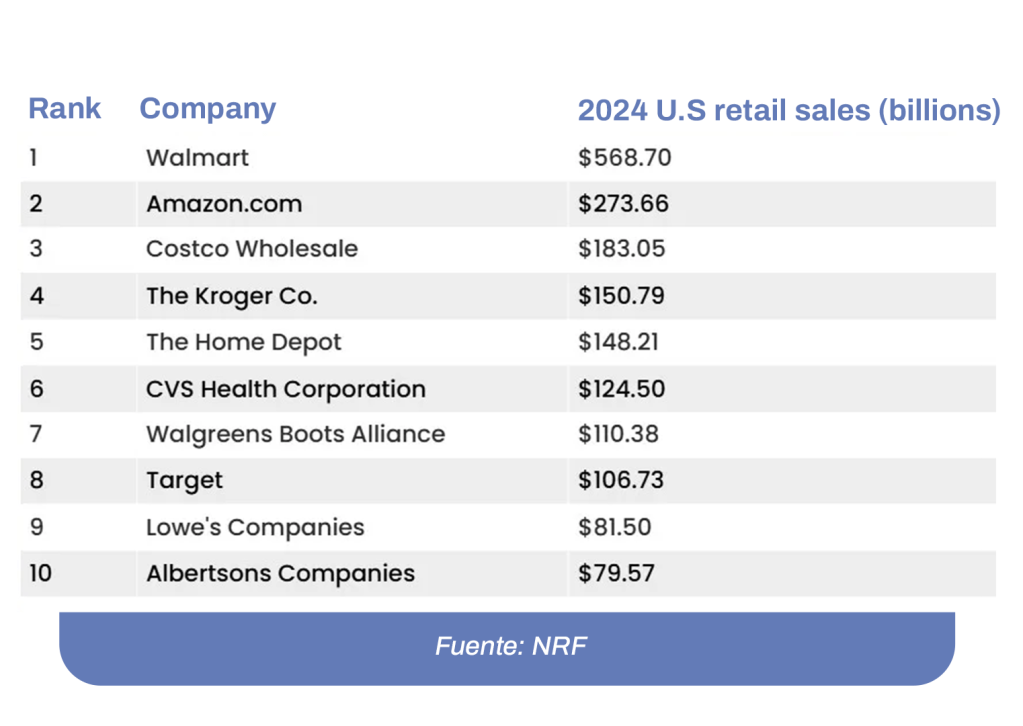Click the Costco Wholesale row name

[252, 249]
